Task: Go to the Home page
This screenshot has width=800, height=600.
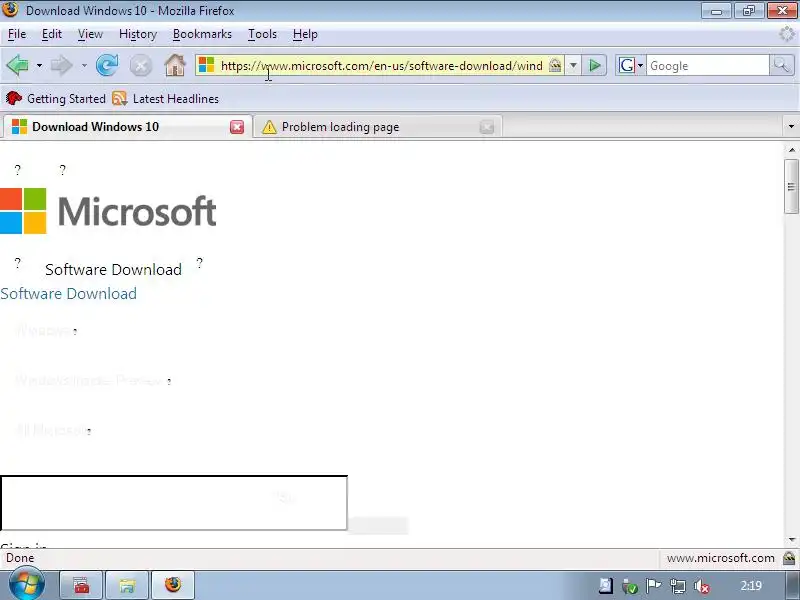Action: [x=174, y=65]
